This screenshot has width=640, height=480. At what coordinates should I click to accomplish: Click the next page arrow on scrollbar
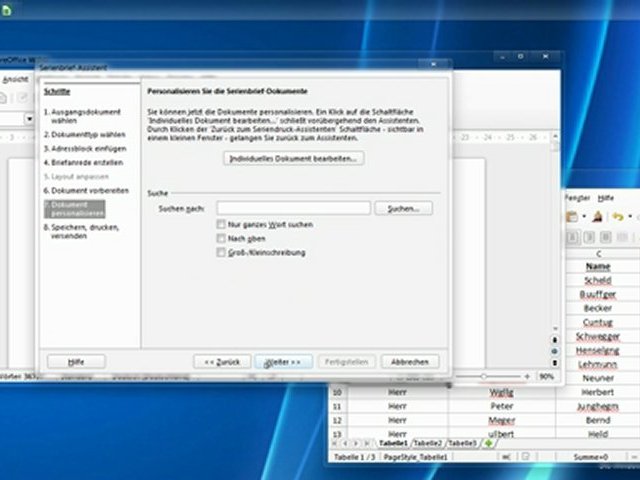tap(555, 364)
